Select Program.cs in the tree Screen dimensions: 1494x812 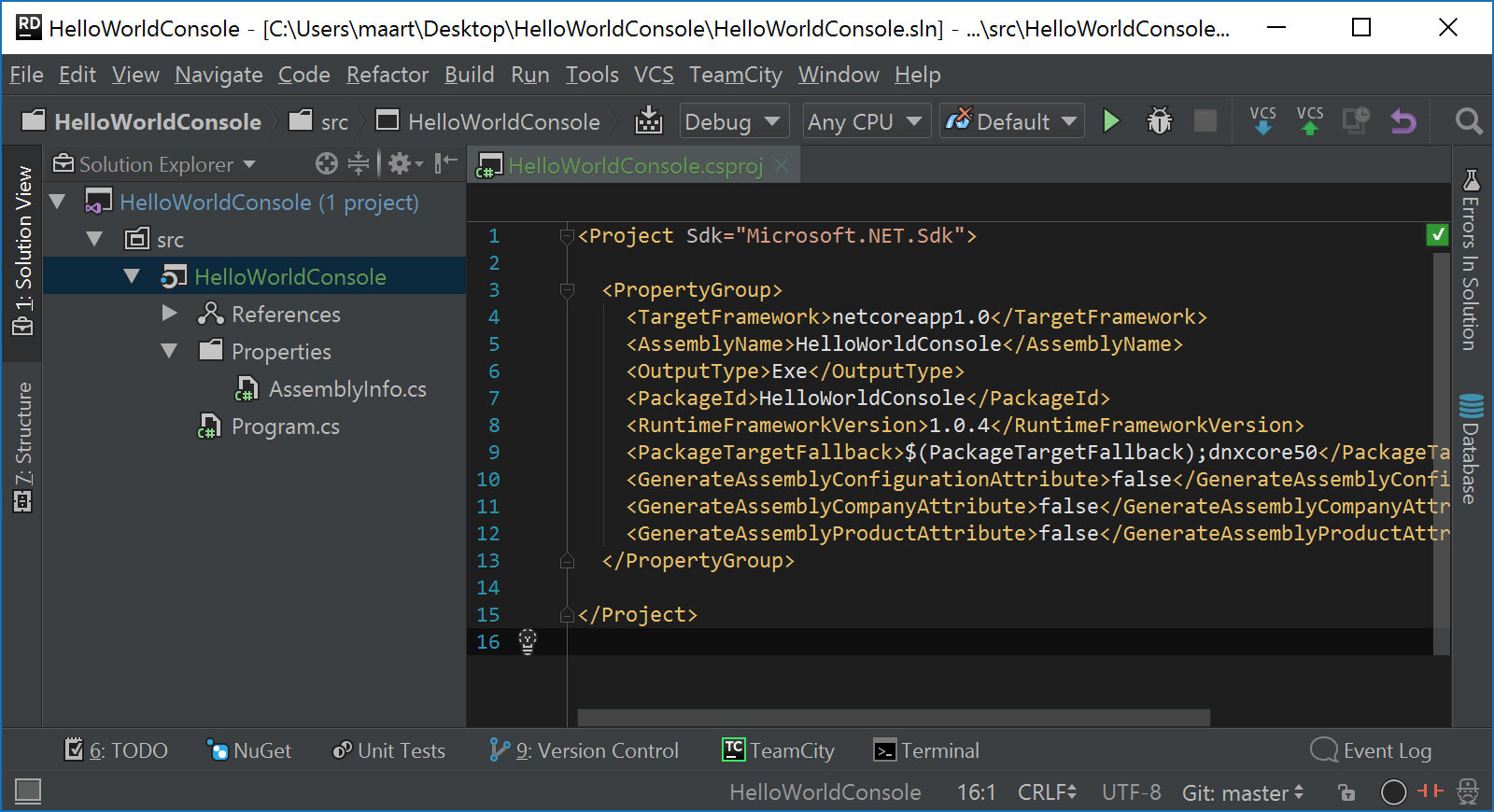[x=268, y=426]
